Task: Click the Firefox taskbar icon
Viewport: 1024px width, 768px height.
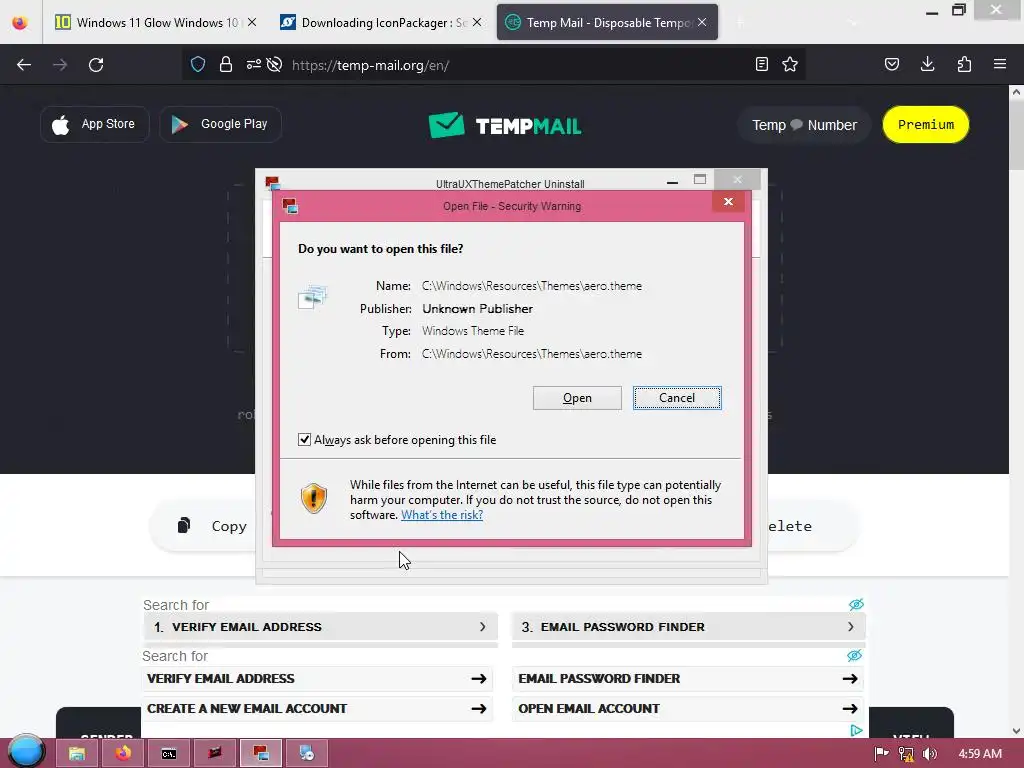Action: [123, 754]
